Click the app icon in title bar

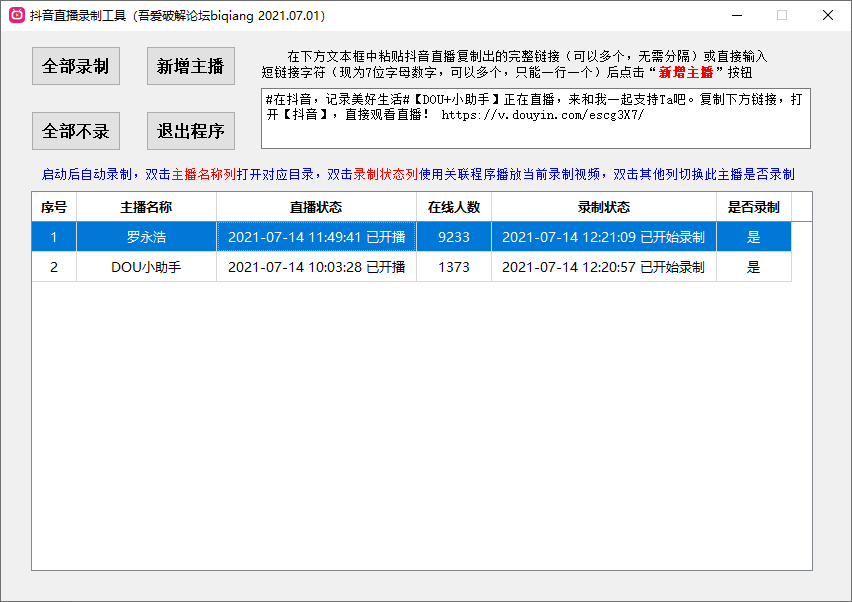pyautogui.click(x=17, y=15)
